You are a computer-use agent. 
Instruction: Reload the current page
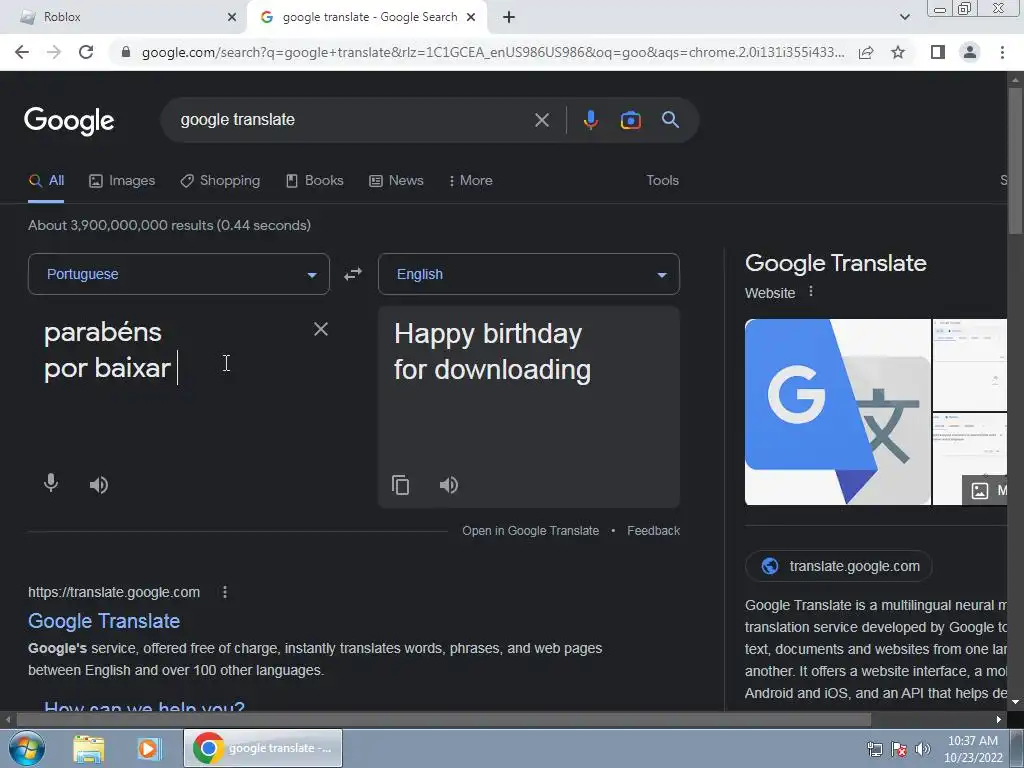(x=86, y=52)
